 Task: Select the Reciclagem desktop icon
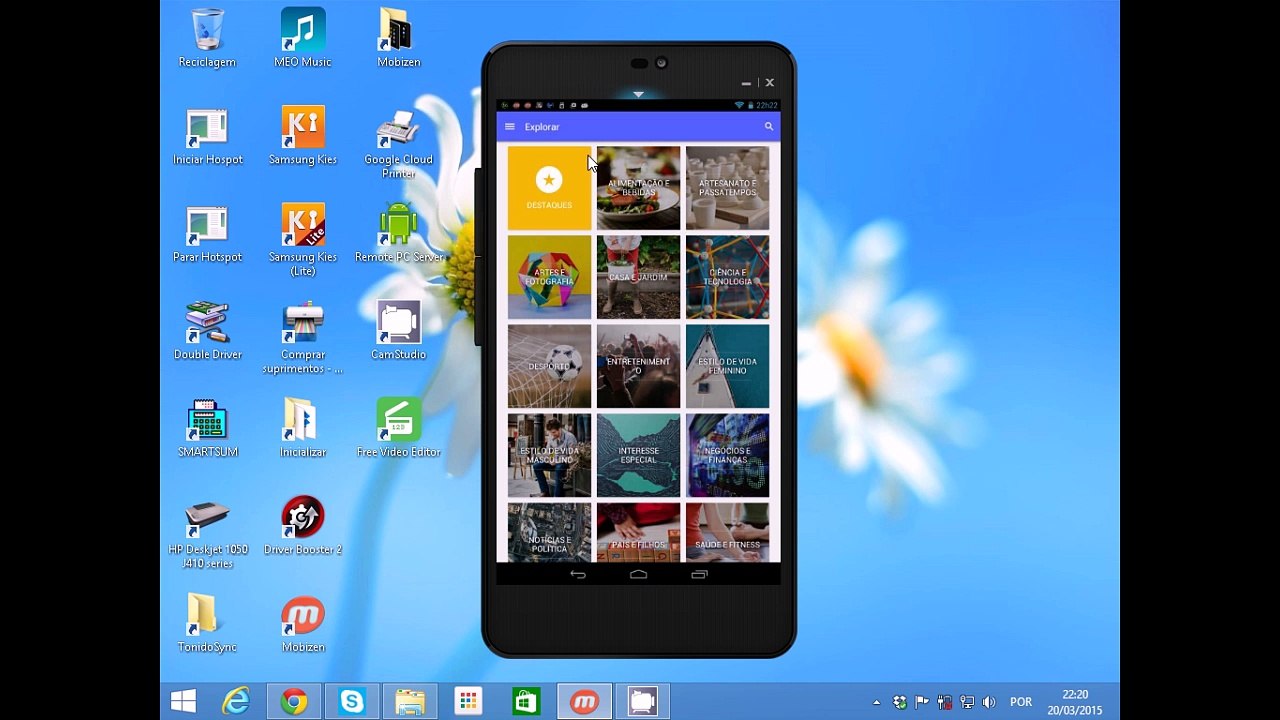pos(207,38)
